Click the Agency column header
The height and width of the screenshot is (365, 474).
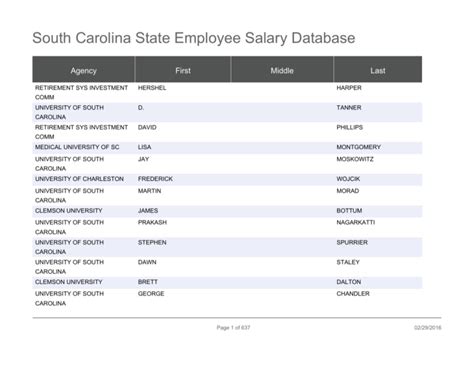[x=83, y=69]
